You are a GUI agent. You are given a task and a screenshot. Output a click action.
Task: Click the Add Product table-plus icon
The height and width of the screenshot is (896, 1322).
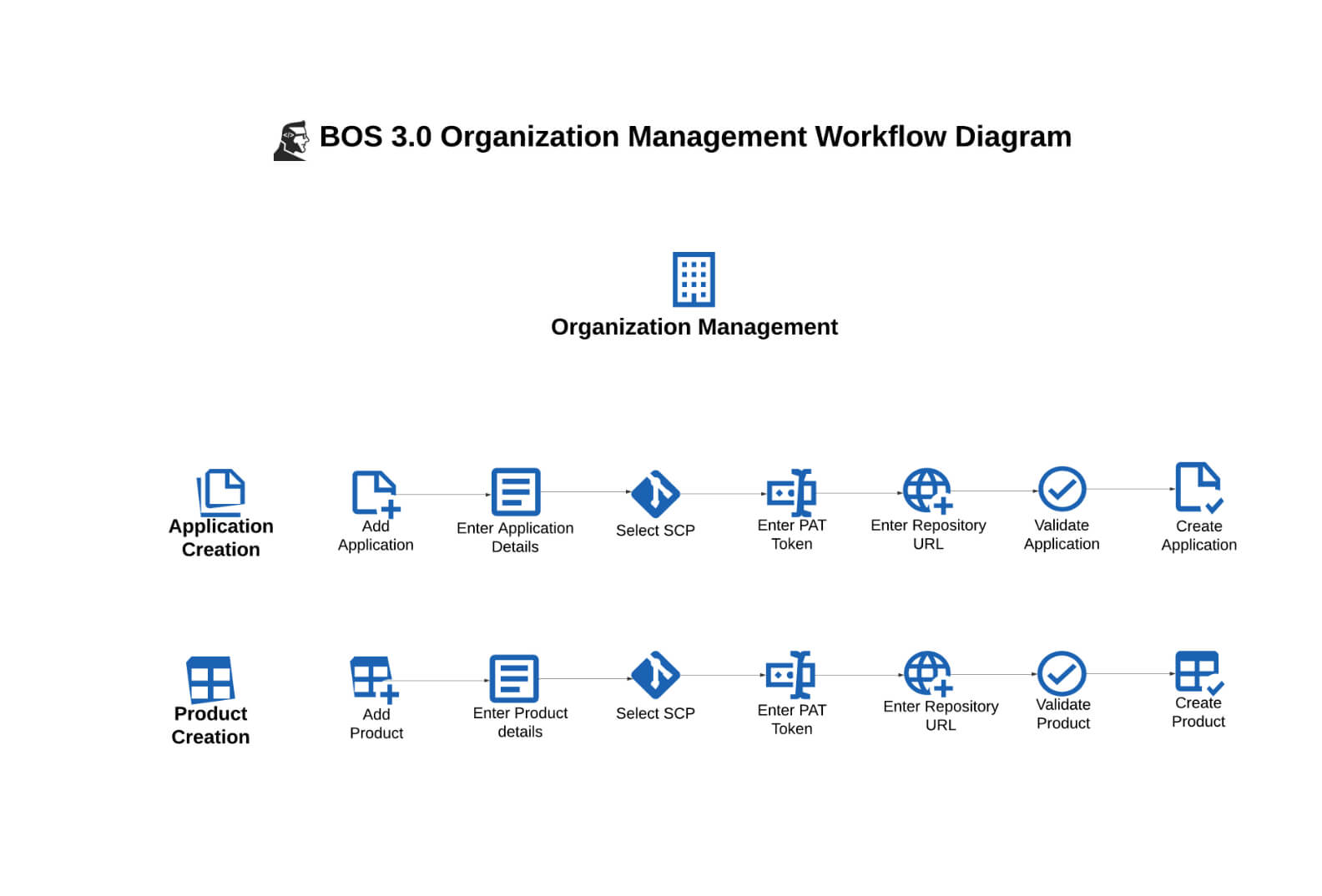(373, 679)
